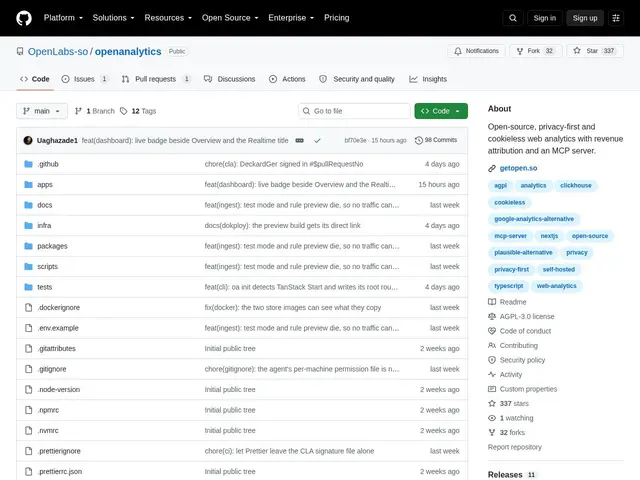This screenshot has width=640, height=480.
Task: Open the 98 Commits history
Action: coord(436,140)
